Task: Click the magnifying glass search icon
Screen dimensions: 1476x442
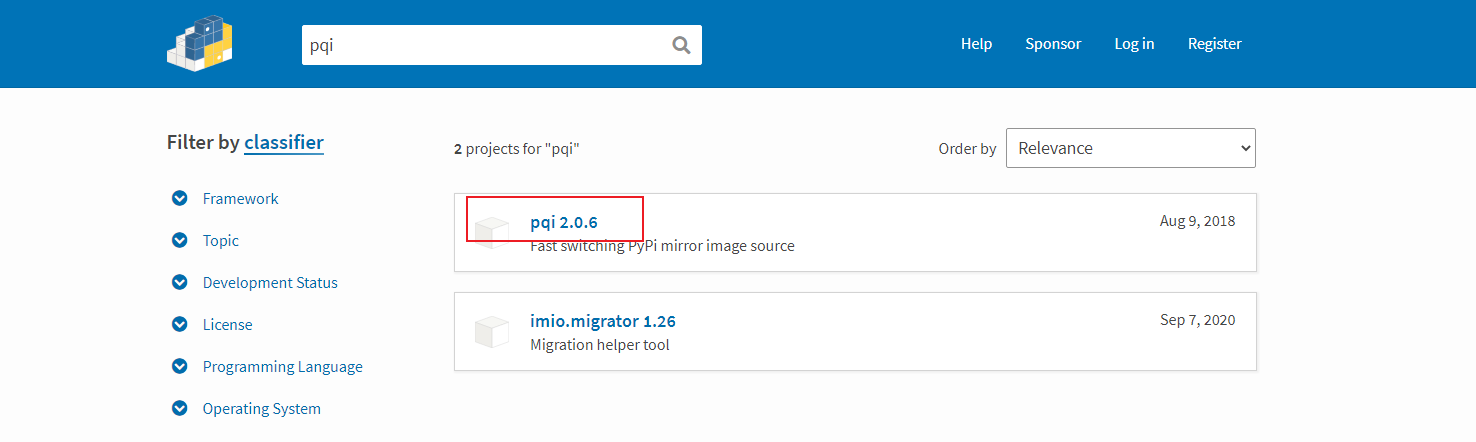Action: pyautogui.click(x=681, y=45)
